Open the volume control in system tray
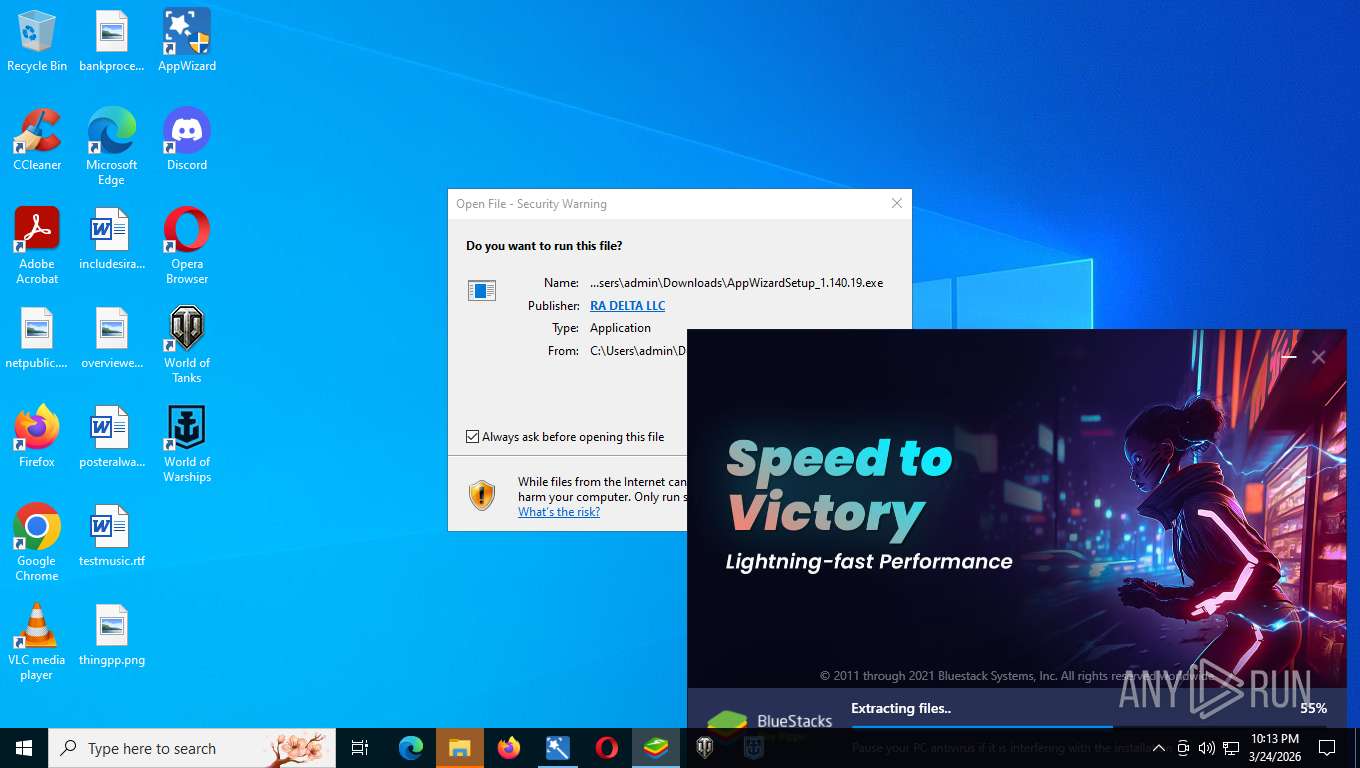 [1206, 748]
